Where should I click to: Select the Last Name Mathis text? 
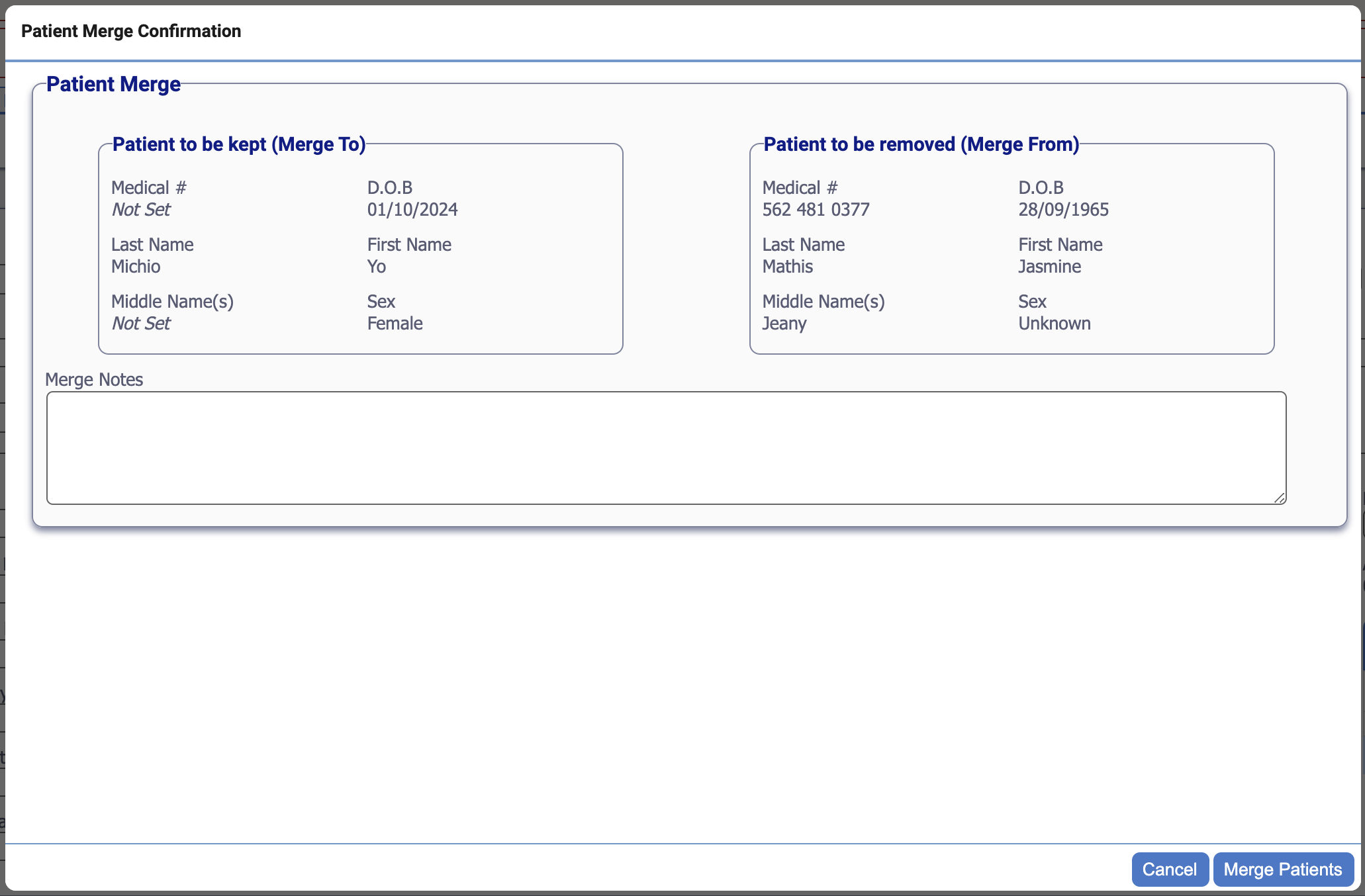pos(787,266)
